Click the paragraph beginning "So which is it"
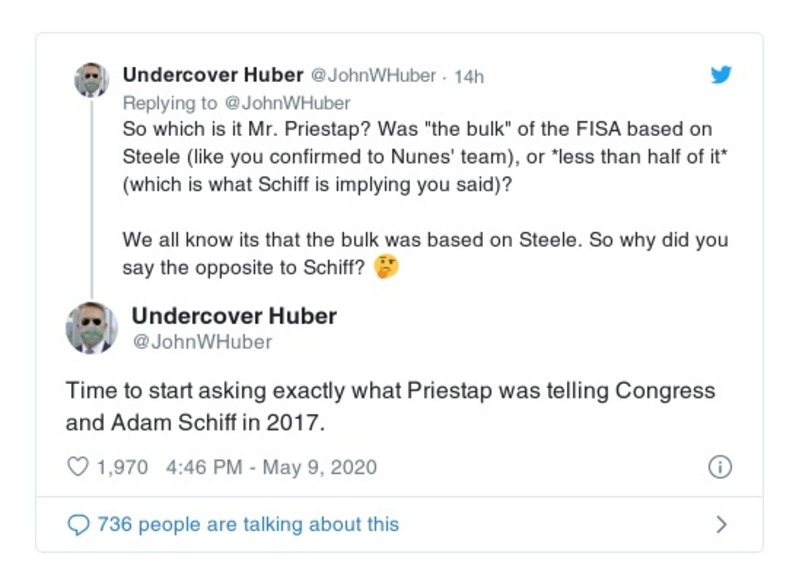Viewport: 799px width, 585px height. (x=424, y=158)
